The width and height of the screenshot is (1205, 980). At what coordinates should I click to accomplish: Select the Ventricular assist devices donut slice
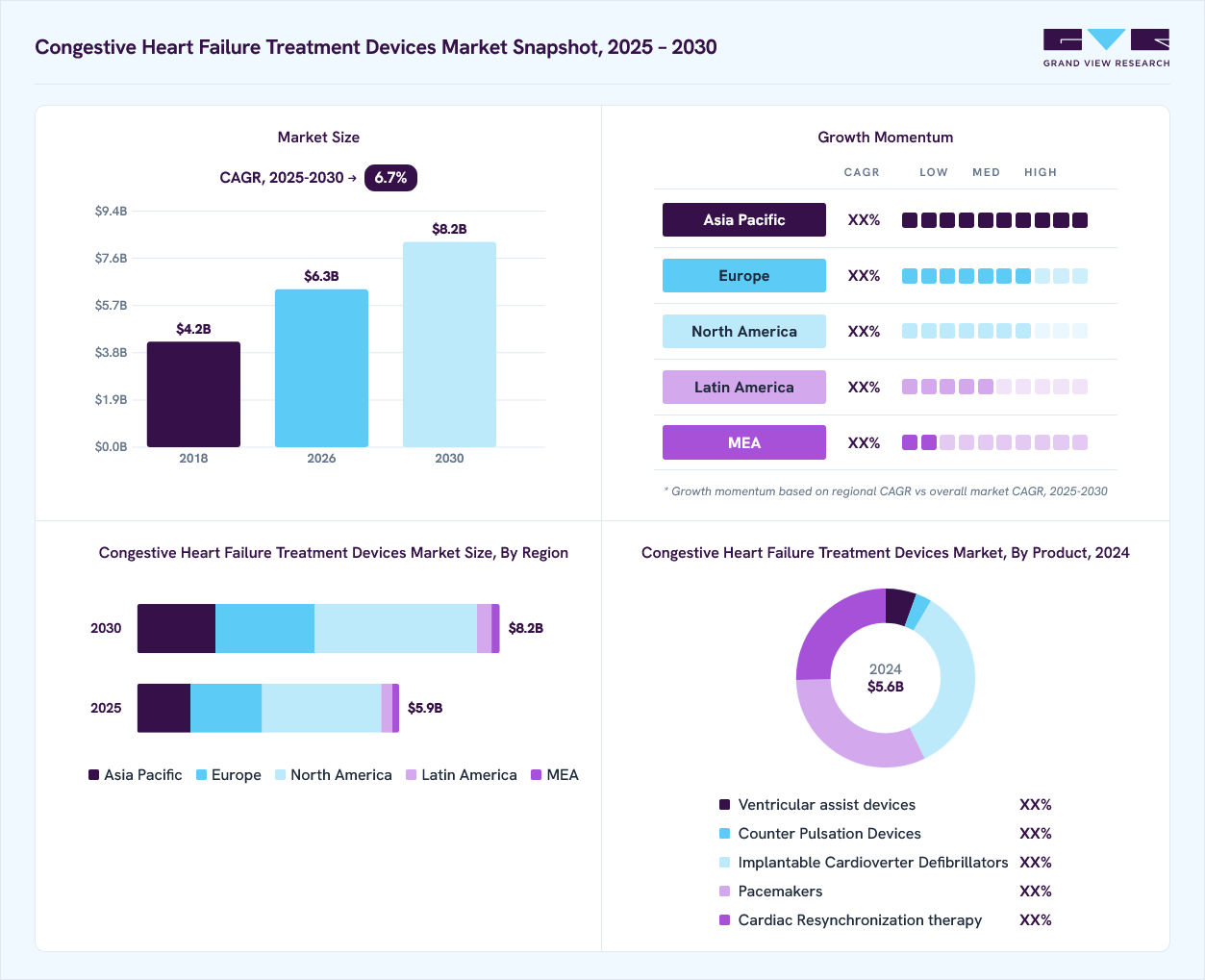[898, 607]
